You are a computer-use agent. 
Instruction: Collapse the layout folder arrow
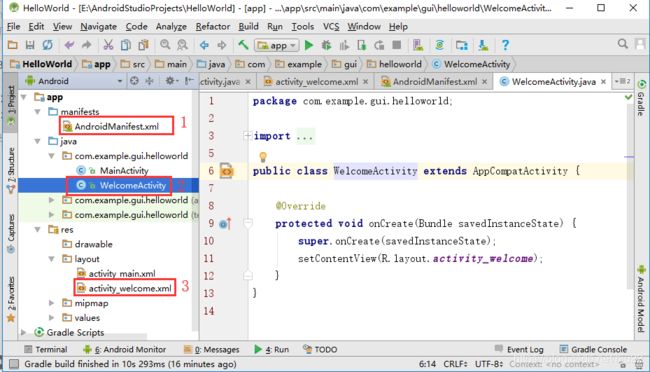point(52,259)
